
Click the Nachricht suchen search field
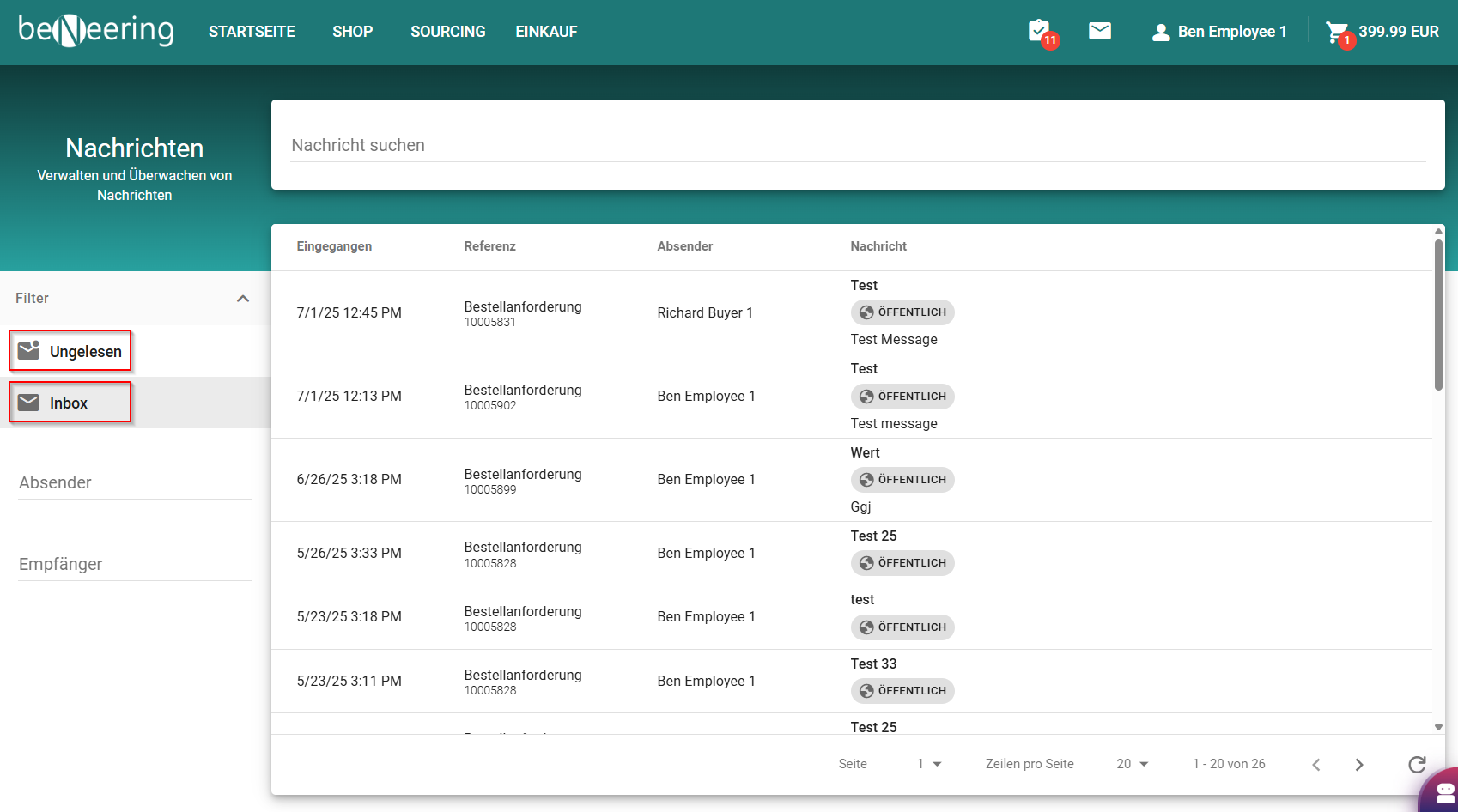pyautogui.click(x=857, y=145)
